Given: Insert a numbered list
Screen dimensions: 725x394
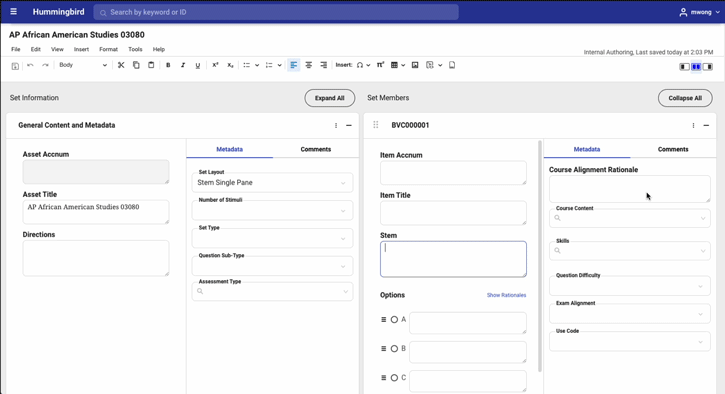Looking at the screenshot, I should coord(269,65).
